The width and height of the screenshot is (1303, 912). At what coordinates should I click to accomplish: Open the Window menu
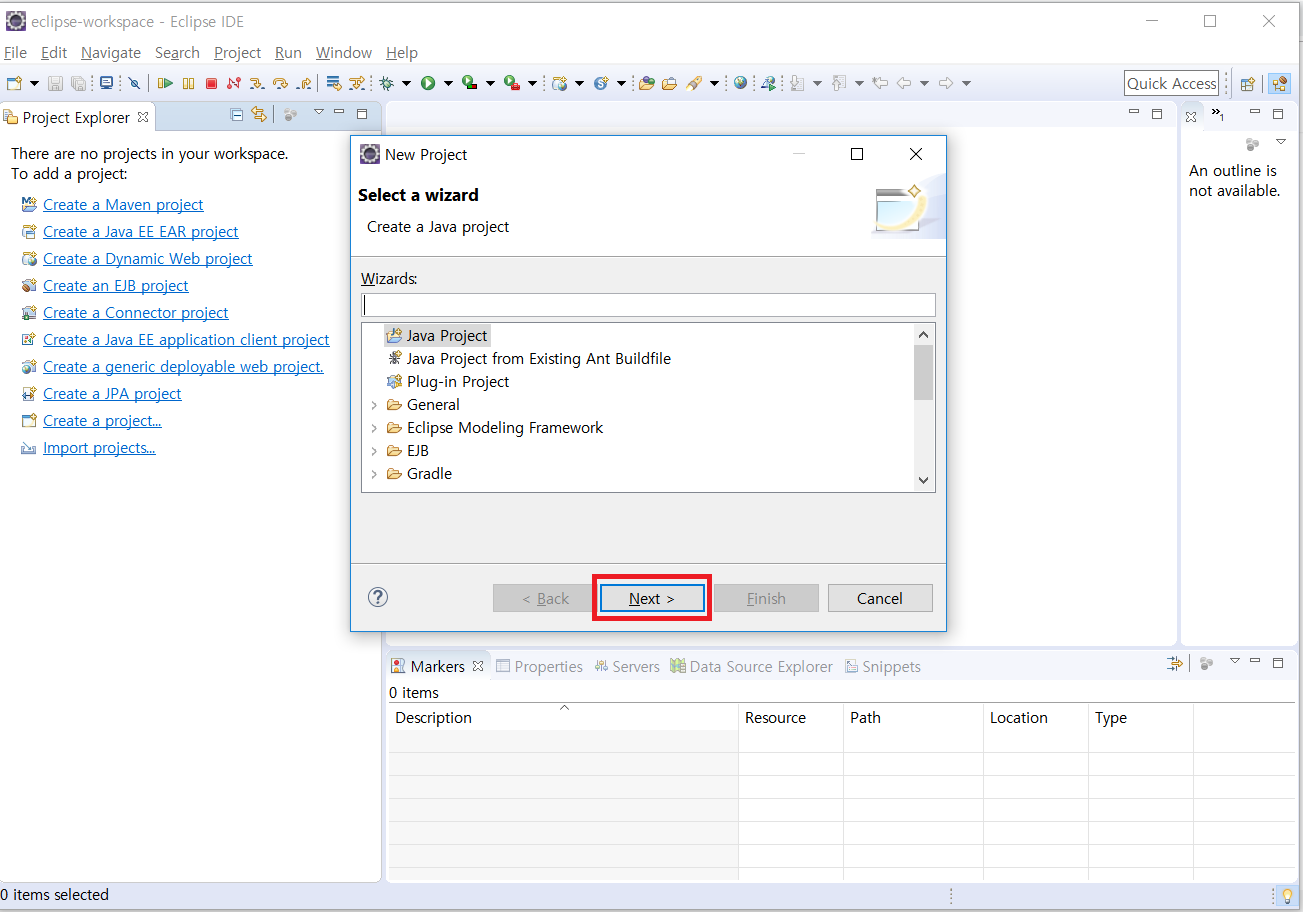click(344, 53)
